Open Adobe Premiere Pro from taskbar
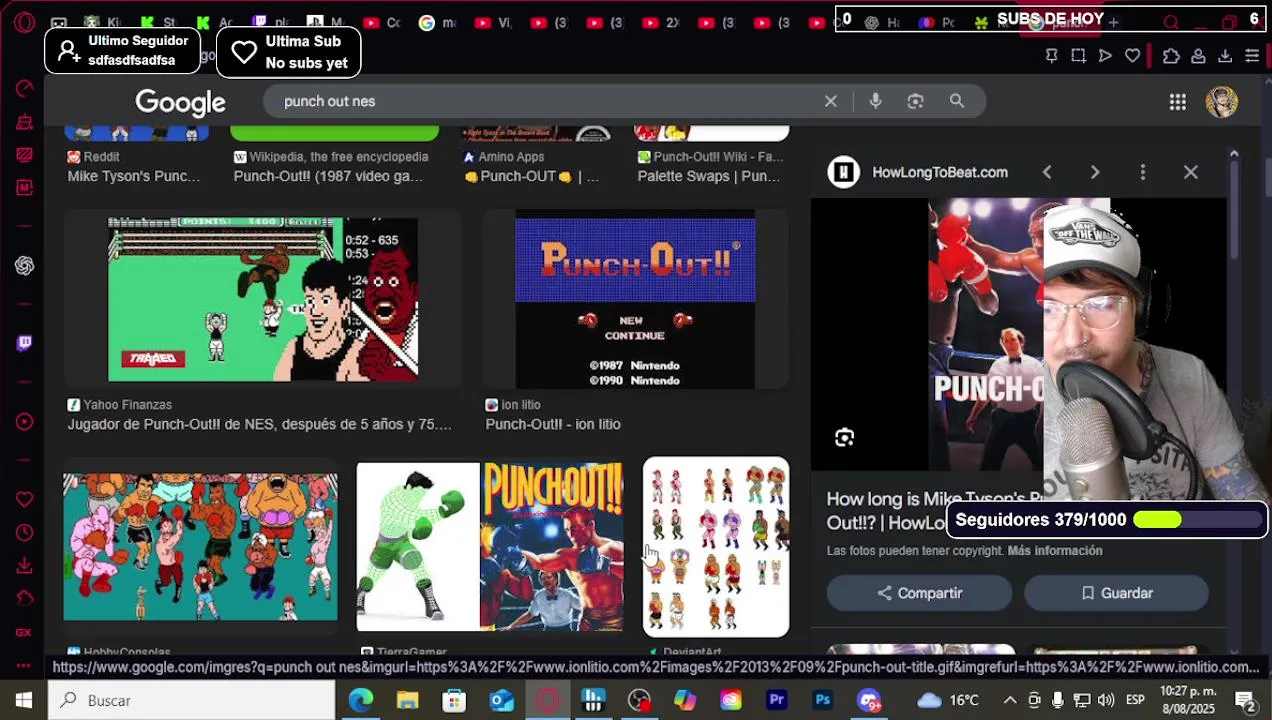The width and height of the screenshot is (1272, 720). click(777, 700)
